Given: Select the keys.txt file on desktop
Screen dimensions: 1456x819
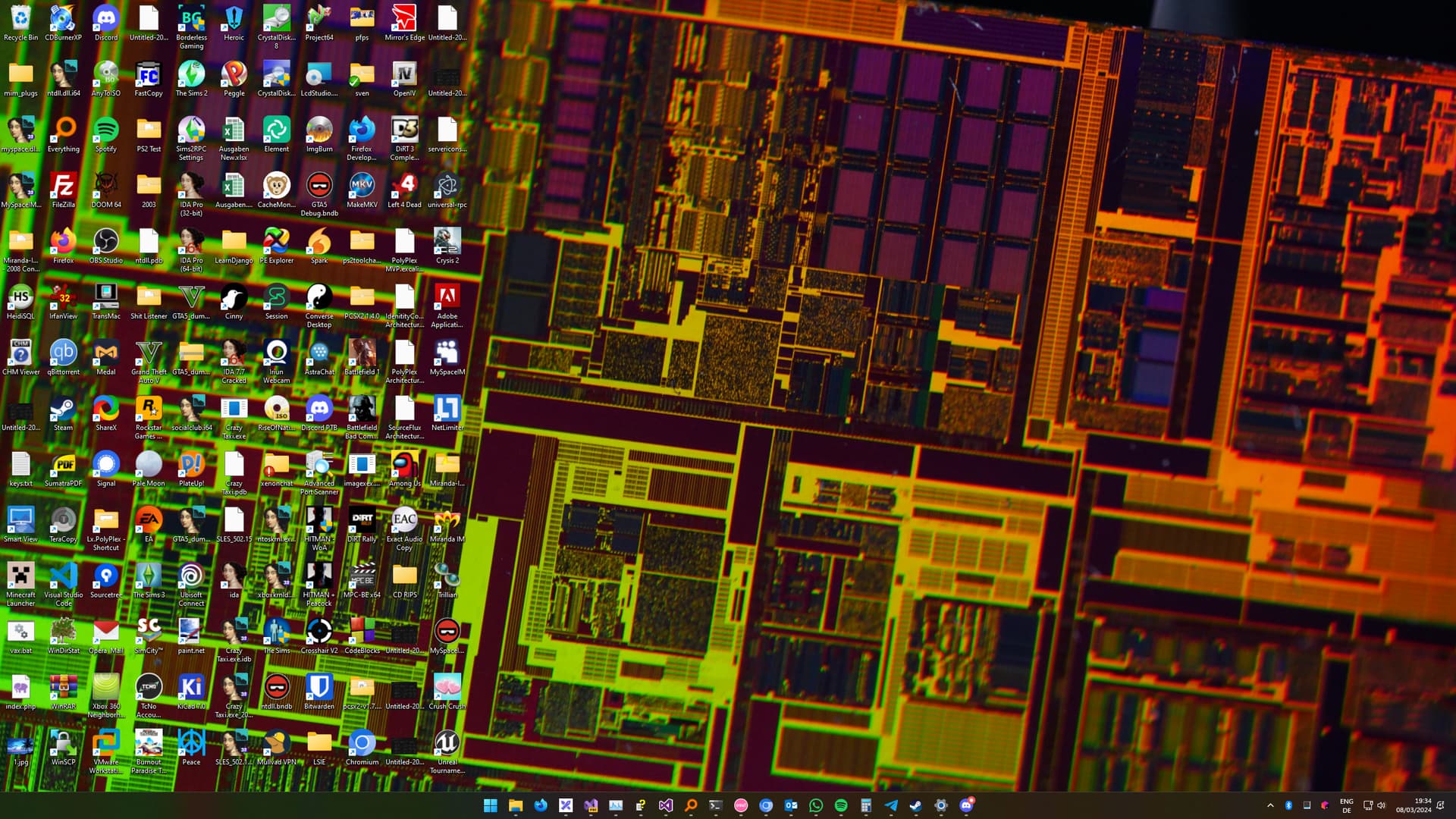Looking at the screenshot, I should click(x=20, y=469).
